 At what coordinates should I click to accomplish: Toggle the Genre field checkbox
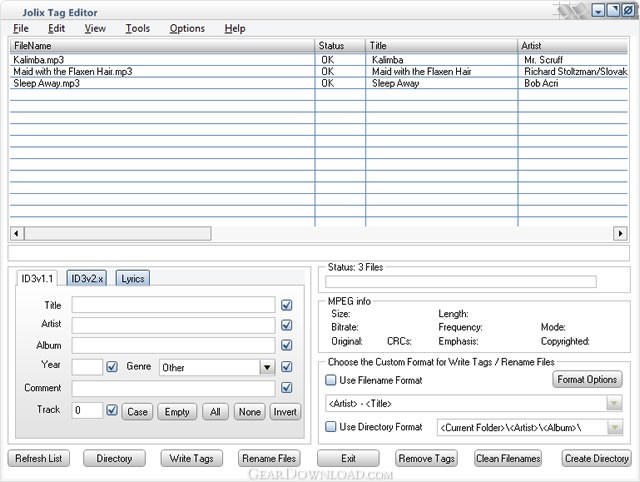287,366
